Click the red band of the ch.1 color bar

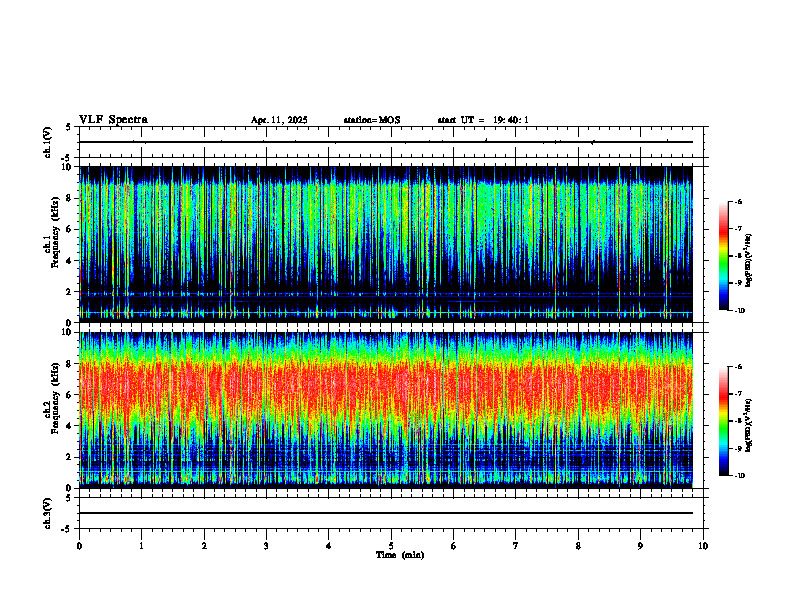pyautogui.click(x=724, y=233)
